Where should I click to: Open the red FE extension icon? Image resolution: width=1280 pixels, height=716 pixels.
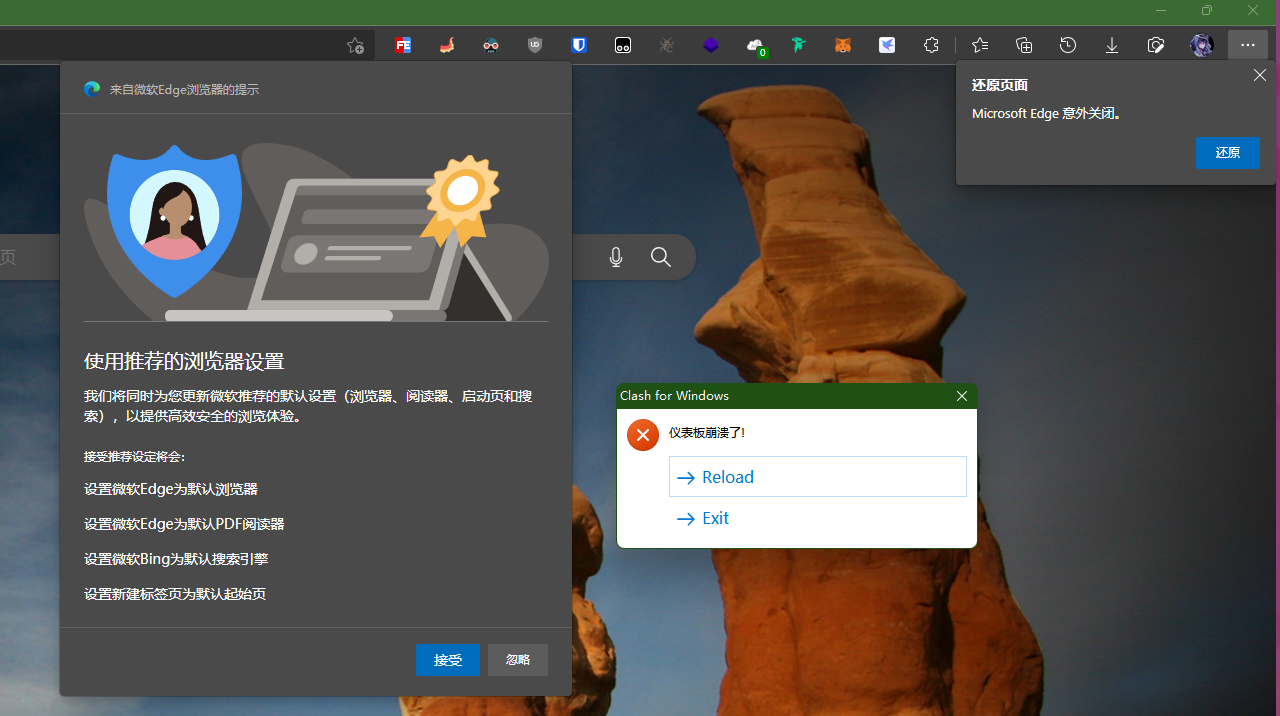(403, 45)
